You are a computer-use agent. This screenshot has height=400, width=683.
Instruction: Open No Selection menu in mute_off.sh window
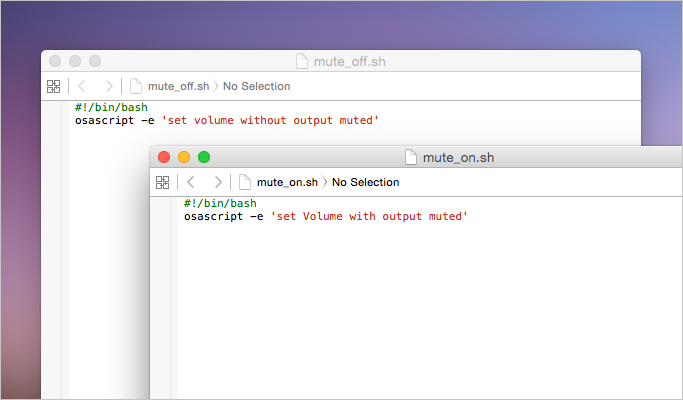(x=257, y=86)
